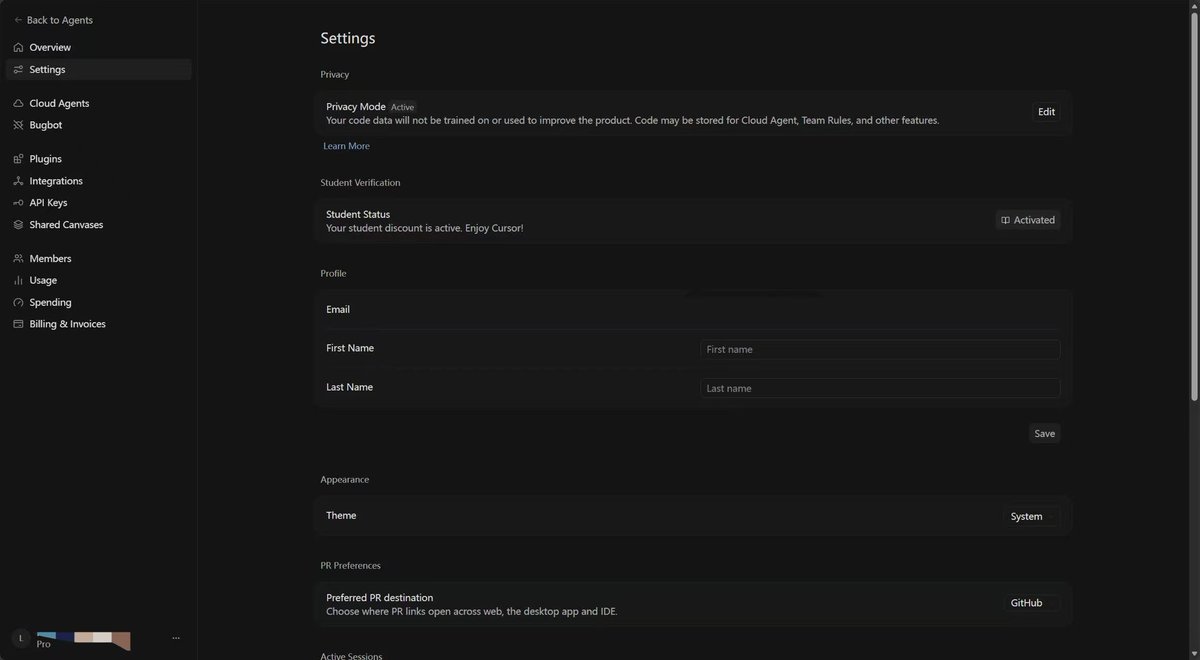Image resolution: width=1200 pixels, height=660 pixels.
Task: Click the Bugbot icon in sidebar
Action: pyautogui.click(x=18, y=126)
